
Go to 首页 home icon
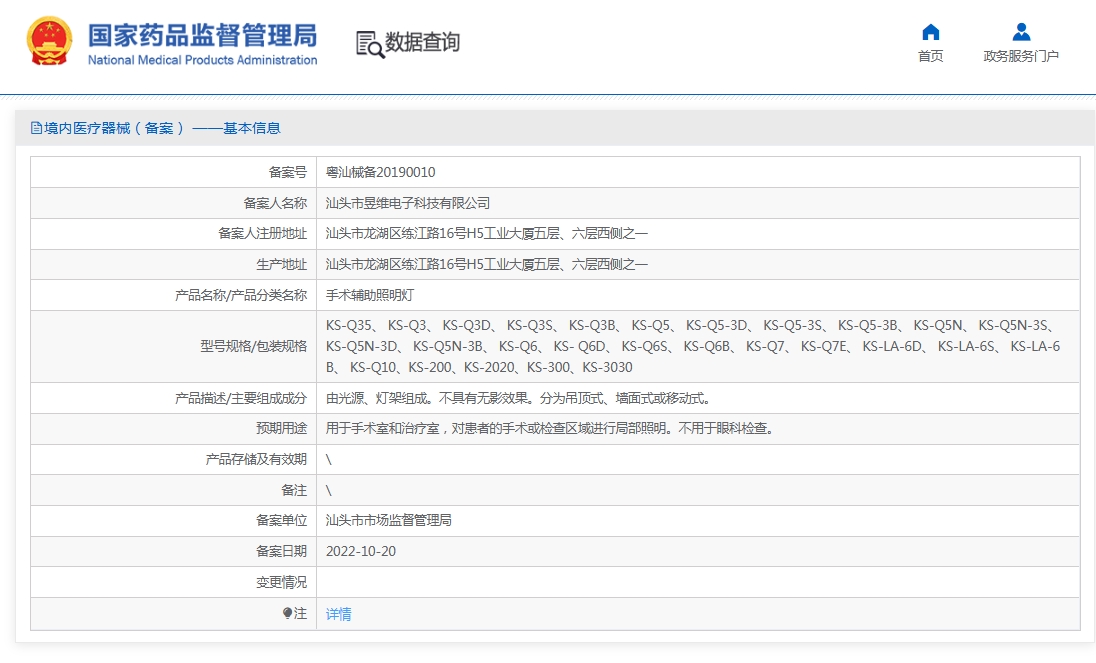pos(930,32)
